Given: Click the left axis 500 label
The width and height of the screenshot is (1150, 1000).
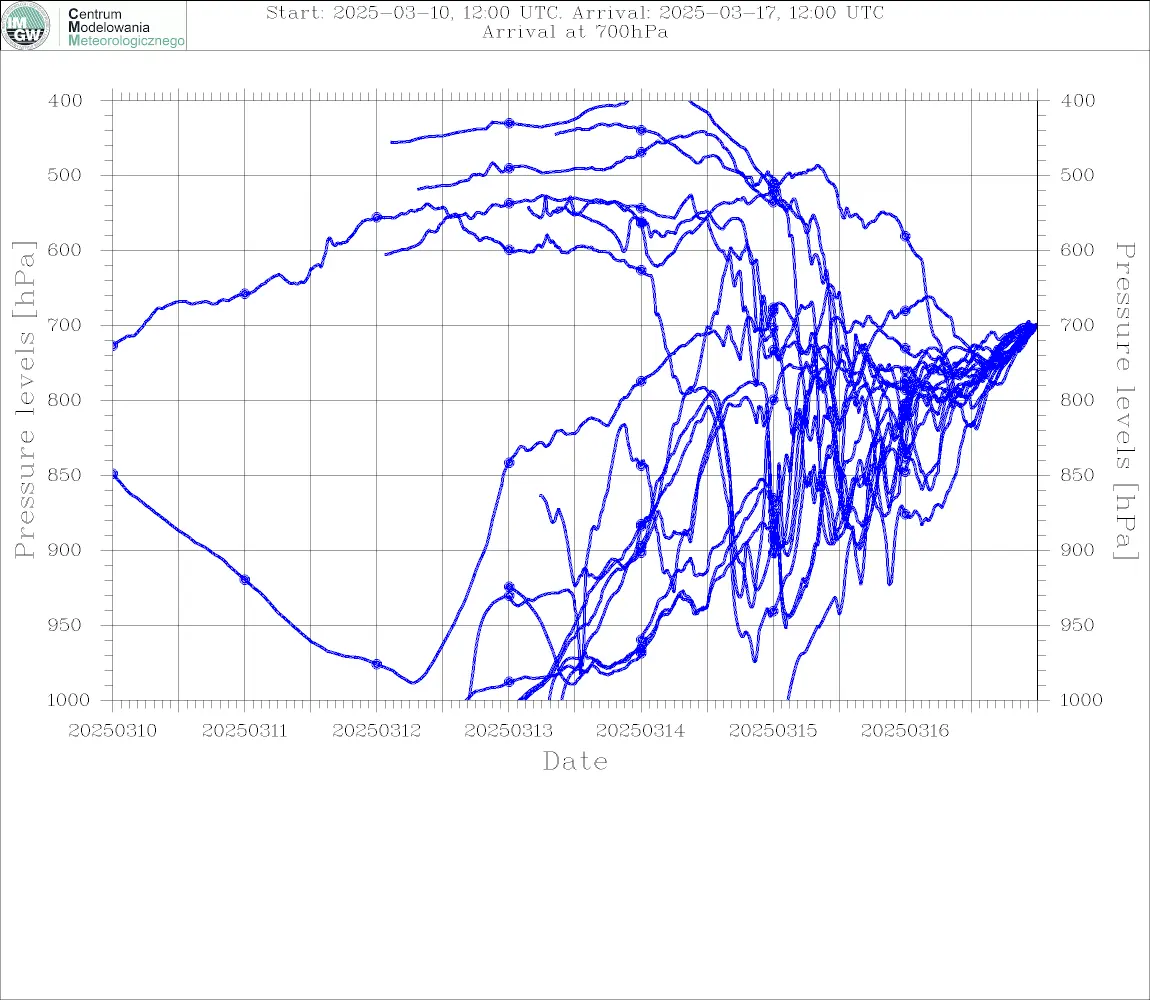Looking at the screenshot, I should (65, 175).
